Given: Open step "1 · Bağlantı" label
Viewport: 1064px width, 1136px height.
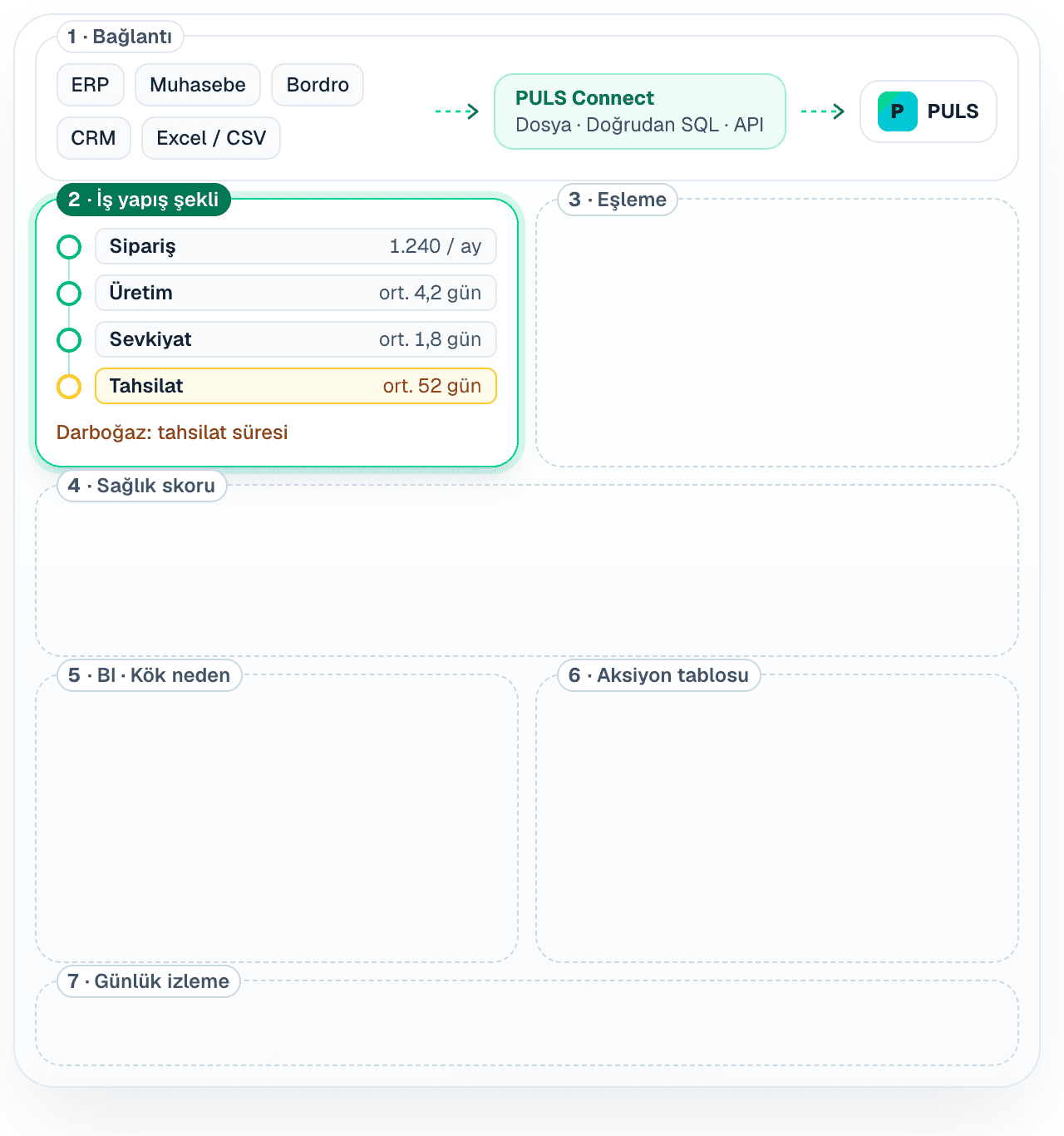Looking at the screenshot, I should (x=121, y=37).
